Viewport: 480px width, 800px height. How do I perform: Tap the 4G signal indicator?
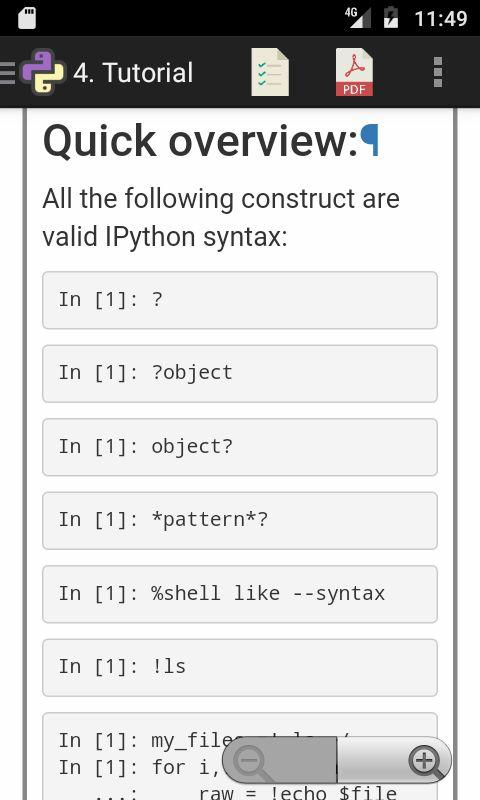coord(357,18)
